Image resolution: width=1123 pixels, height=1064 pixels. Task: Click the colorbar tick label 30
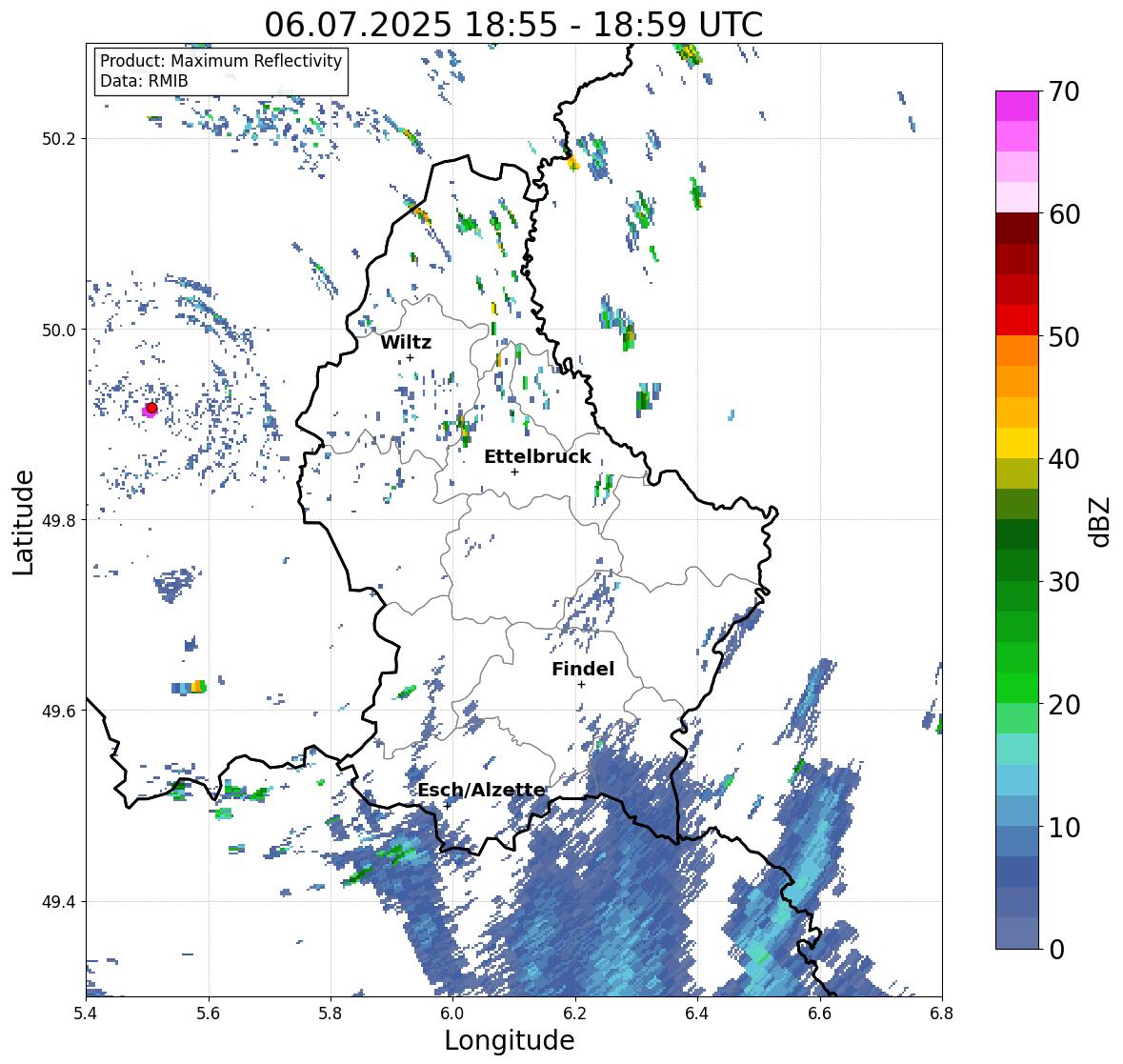(x=1064, y=582)
